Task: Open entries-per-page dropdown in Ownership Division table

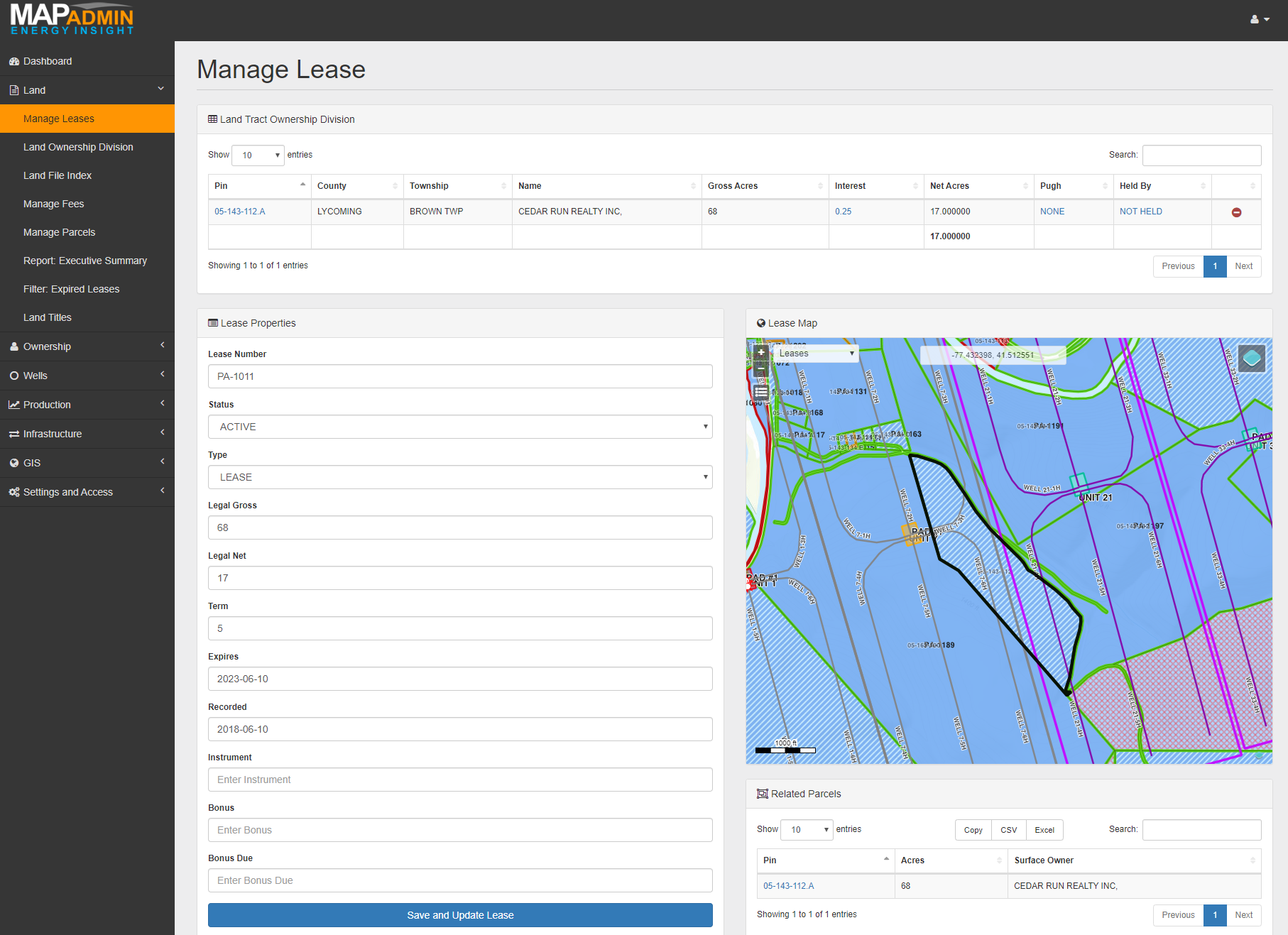Action: [x=258, y=155]
